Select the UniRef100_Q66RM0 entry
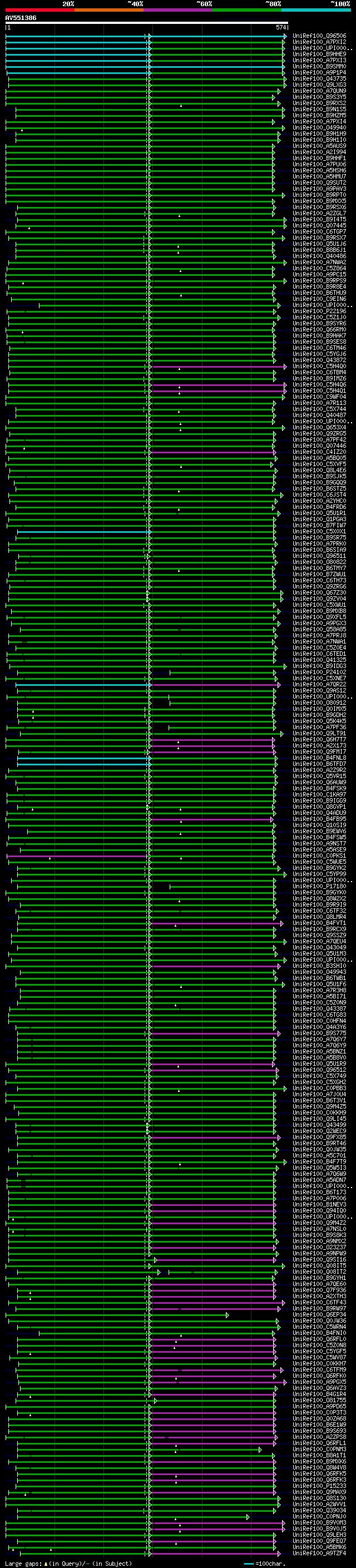 [319, 329]
